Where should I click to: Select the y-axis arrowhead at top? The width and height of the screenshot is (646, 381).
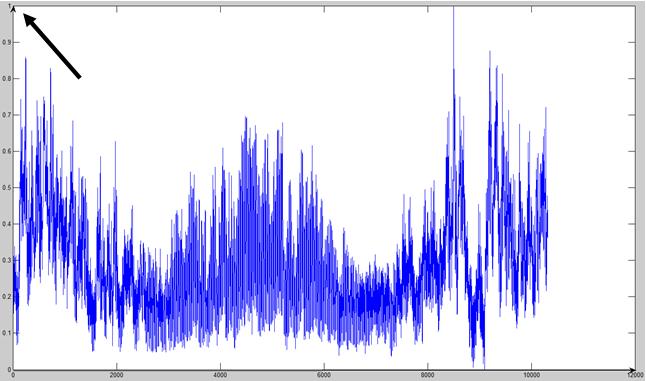(x=13, y=8)
